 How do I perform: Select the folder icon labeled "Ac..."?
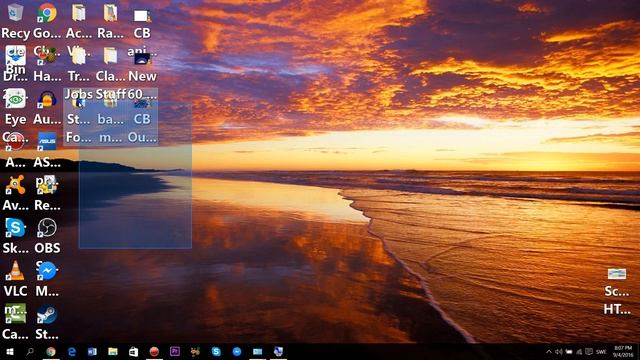point(78,13)
